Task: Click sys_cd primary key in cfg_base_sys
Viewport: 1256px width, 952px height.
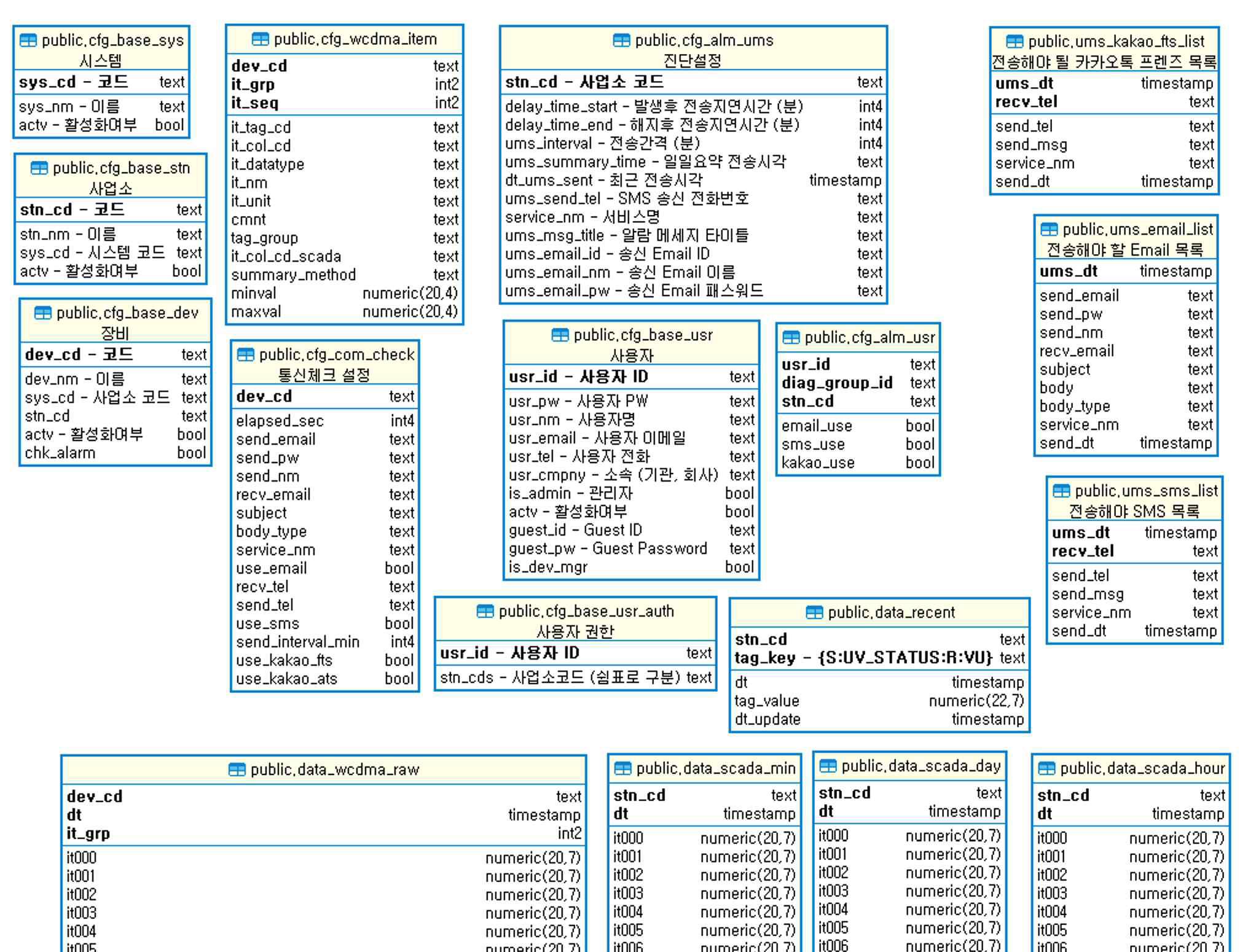Action: [101, 82]
